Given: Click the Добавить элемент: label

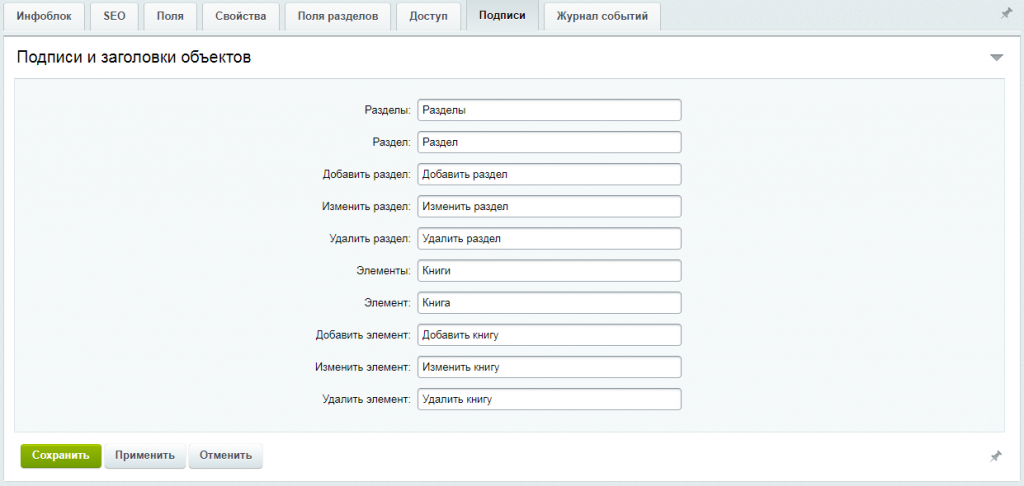Looking at the screenshot, I should [363, 335].
